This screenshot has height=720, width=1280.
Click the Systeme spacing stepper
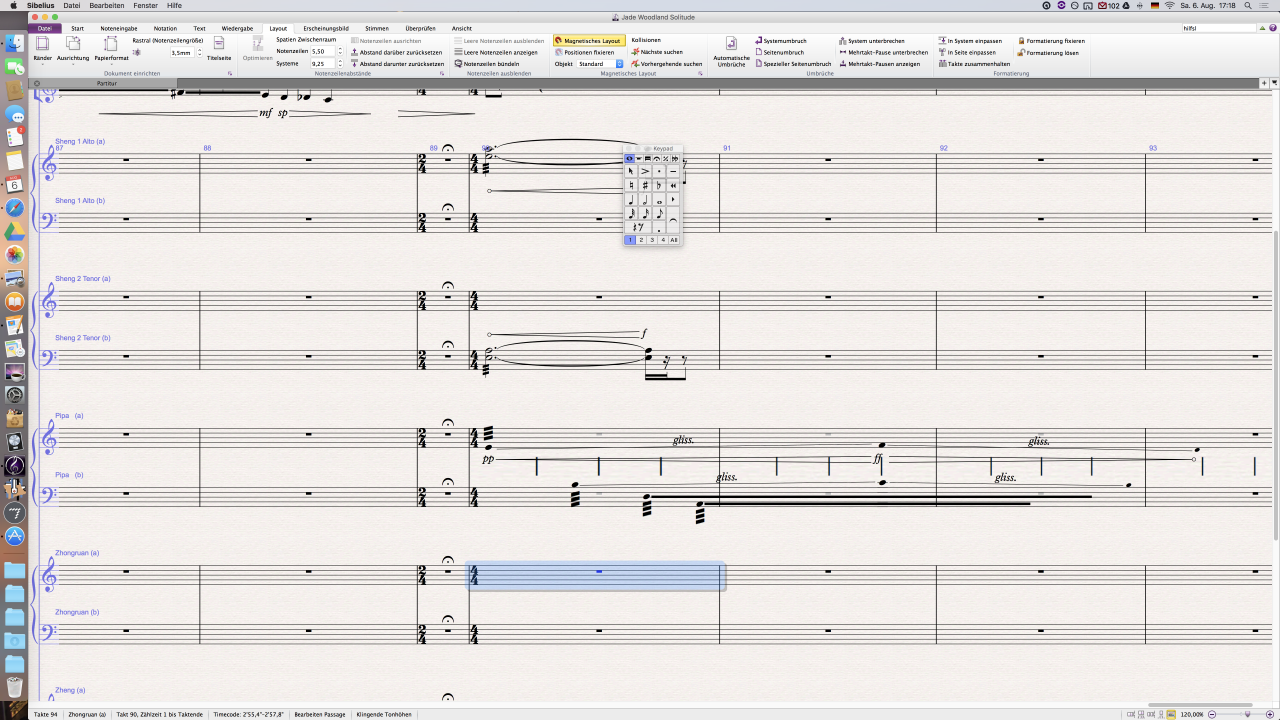(x=340, y=63)
